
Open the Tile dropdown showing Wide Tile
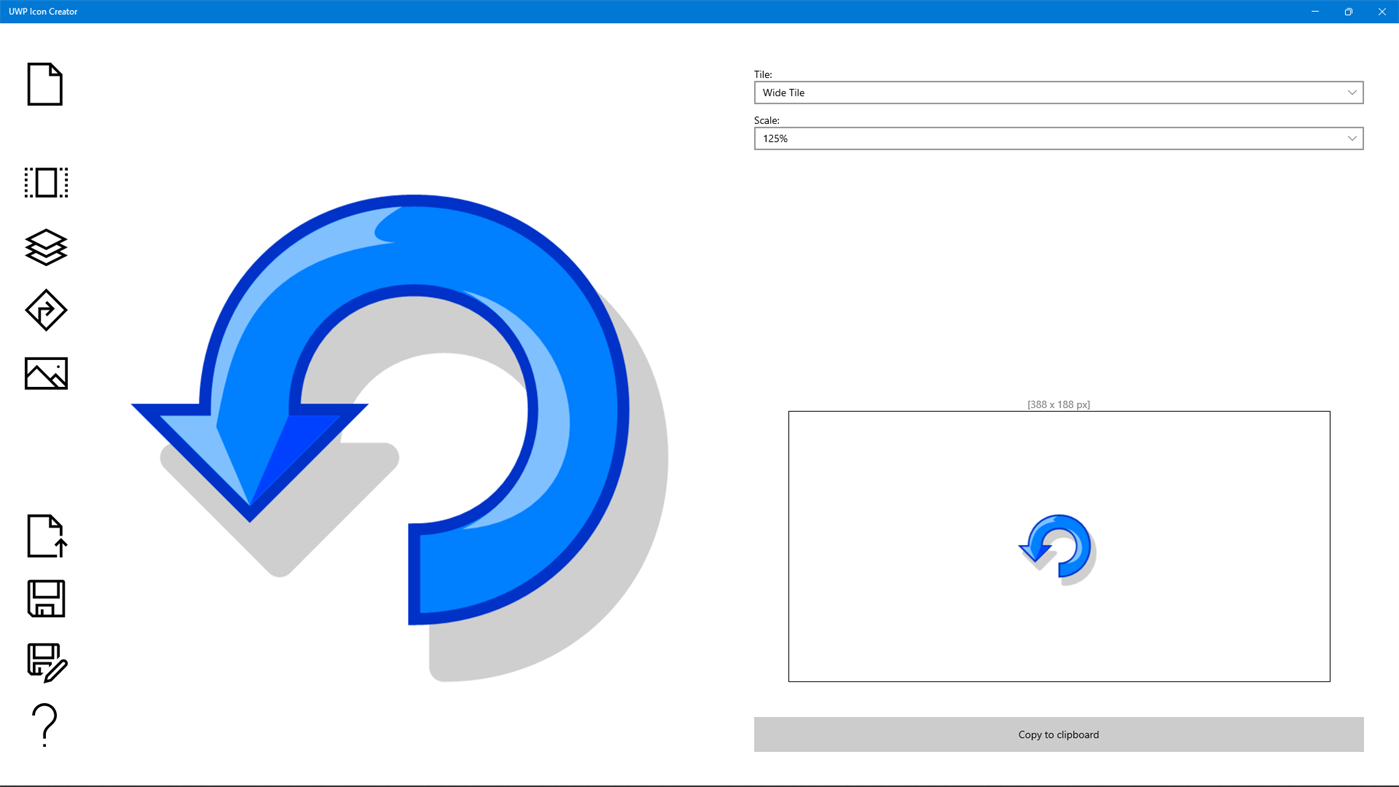1058,91
